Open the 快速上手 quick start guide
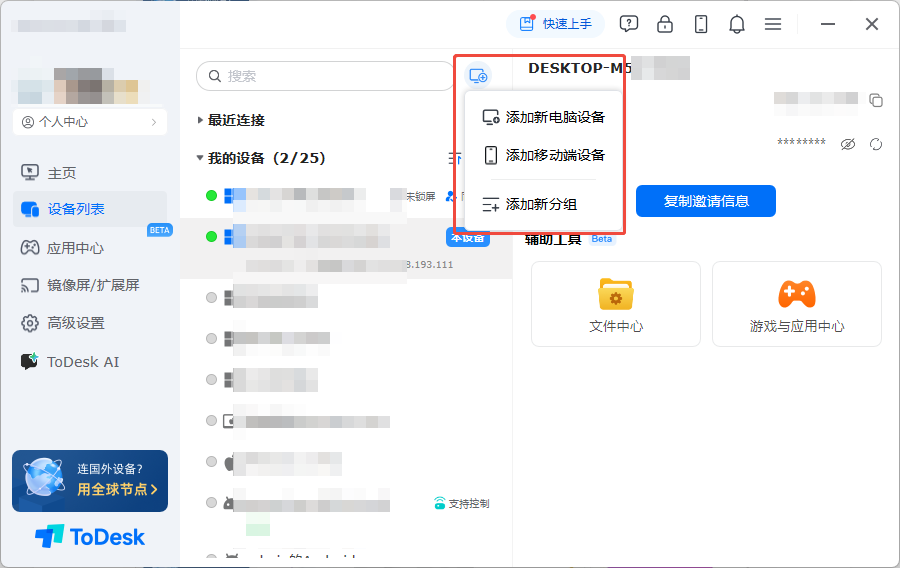Image resolution: width=900 pixels, height=568 pixels. click(555, 24)
